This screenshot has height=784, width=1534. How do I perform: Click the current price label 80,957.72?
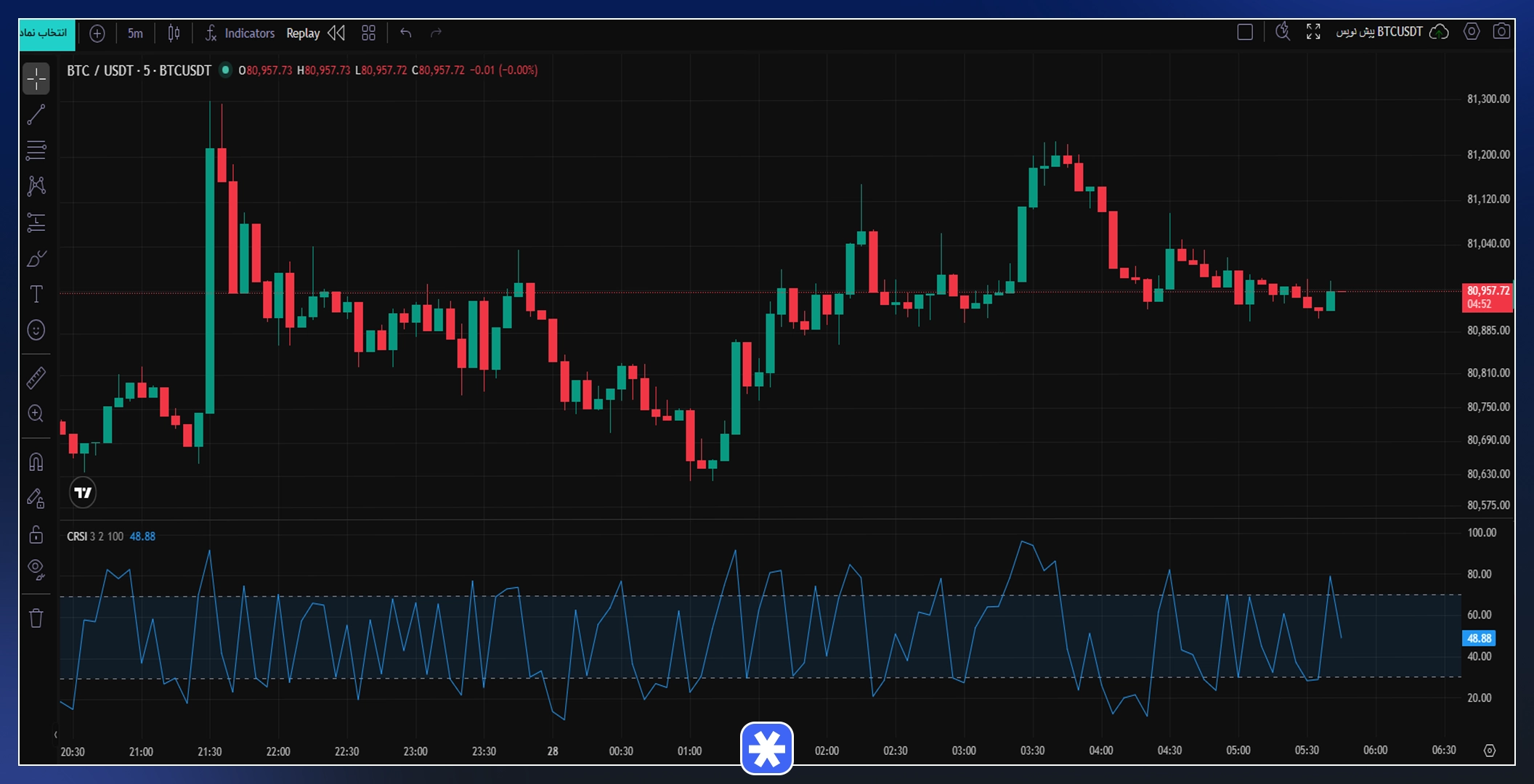tap(1488, 298)
